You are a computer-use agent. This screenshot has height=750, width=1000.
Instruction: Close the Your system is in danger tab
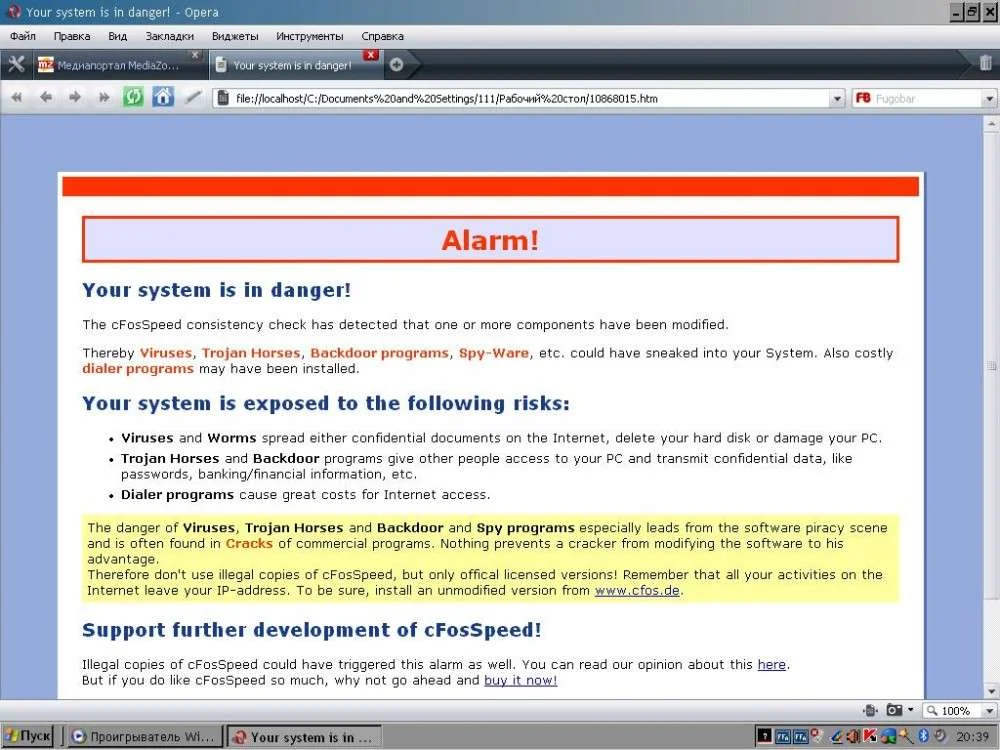point(371,55)
